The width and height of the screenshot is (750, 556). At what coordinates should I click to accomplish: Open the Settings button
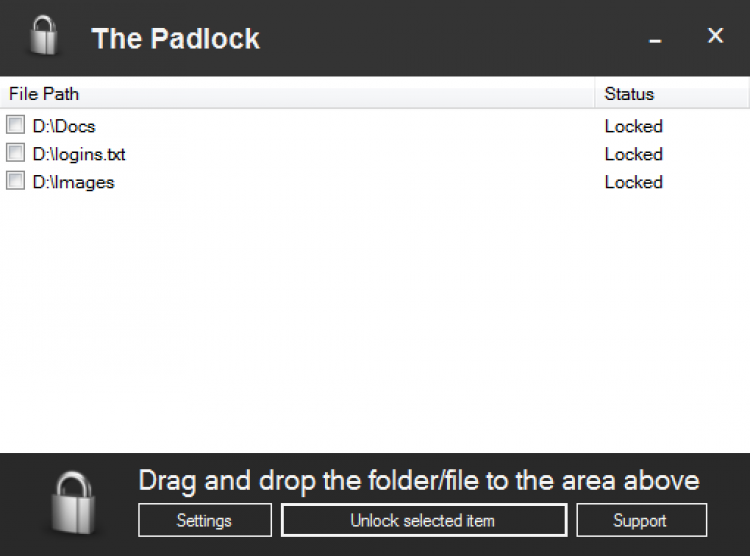tap(204, 520)
